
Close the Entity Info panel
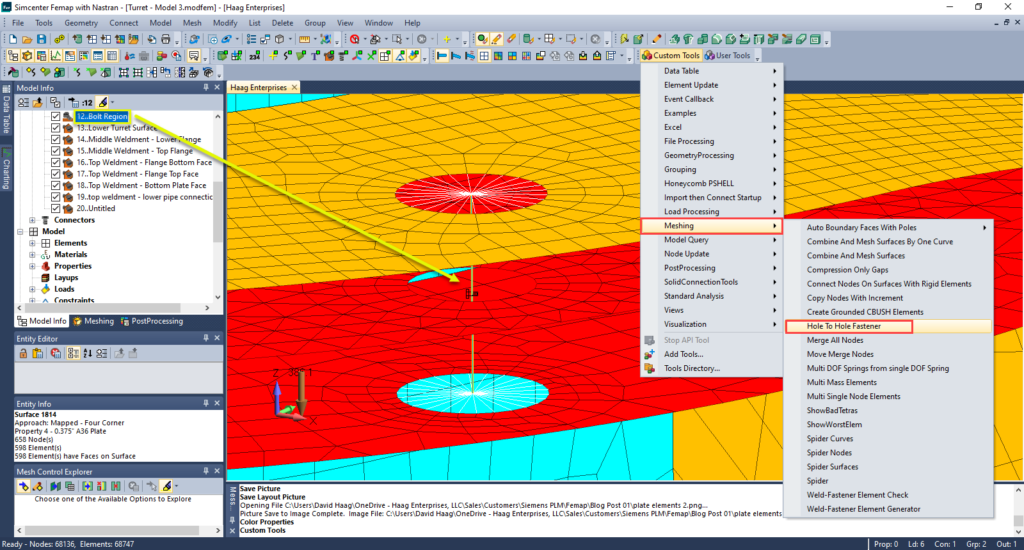[217, 403]
